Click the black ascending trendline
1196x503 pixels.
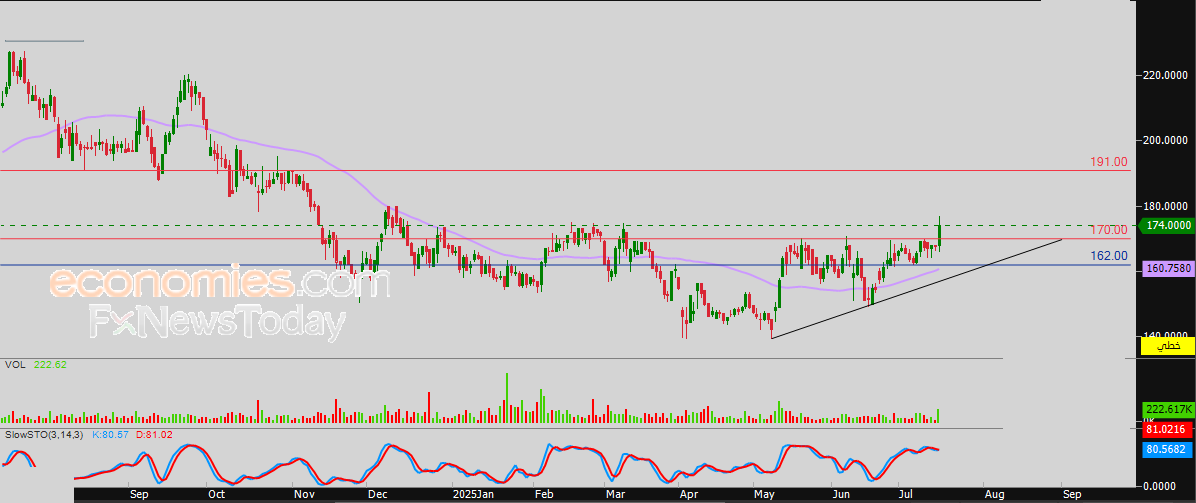pyautogui.click(x=916, y=289)
